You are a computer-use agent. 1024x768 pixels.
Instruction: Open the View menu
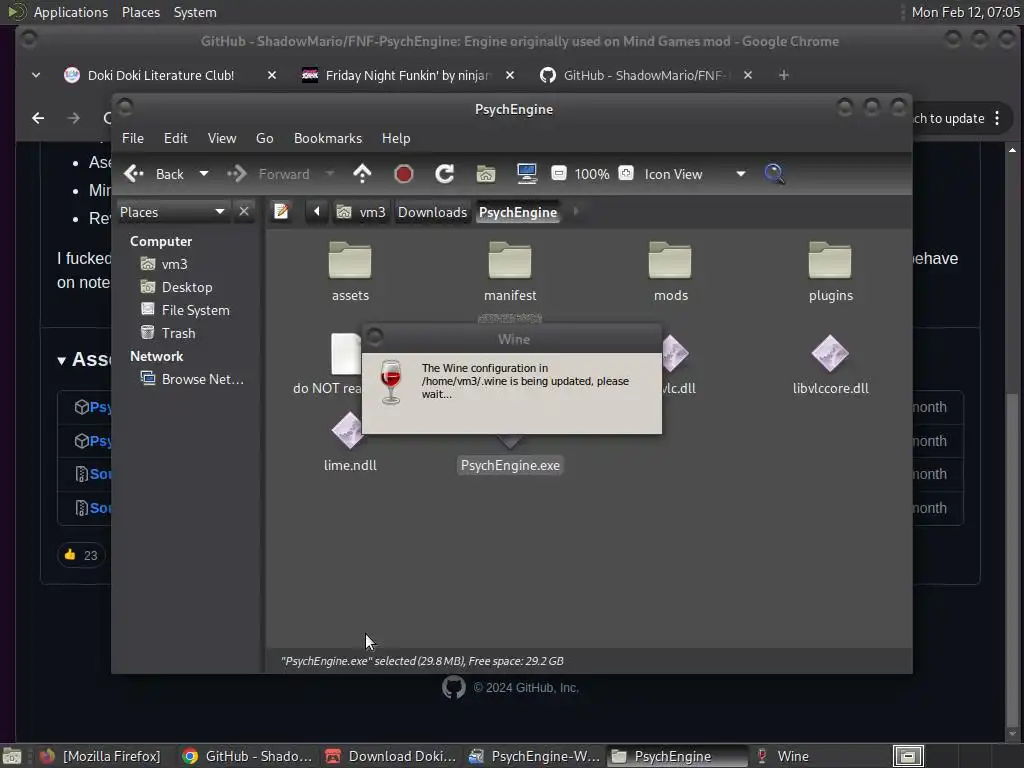[x=222, y=138]
